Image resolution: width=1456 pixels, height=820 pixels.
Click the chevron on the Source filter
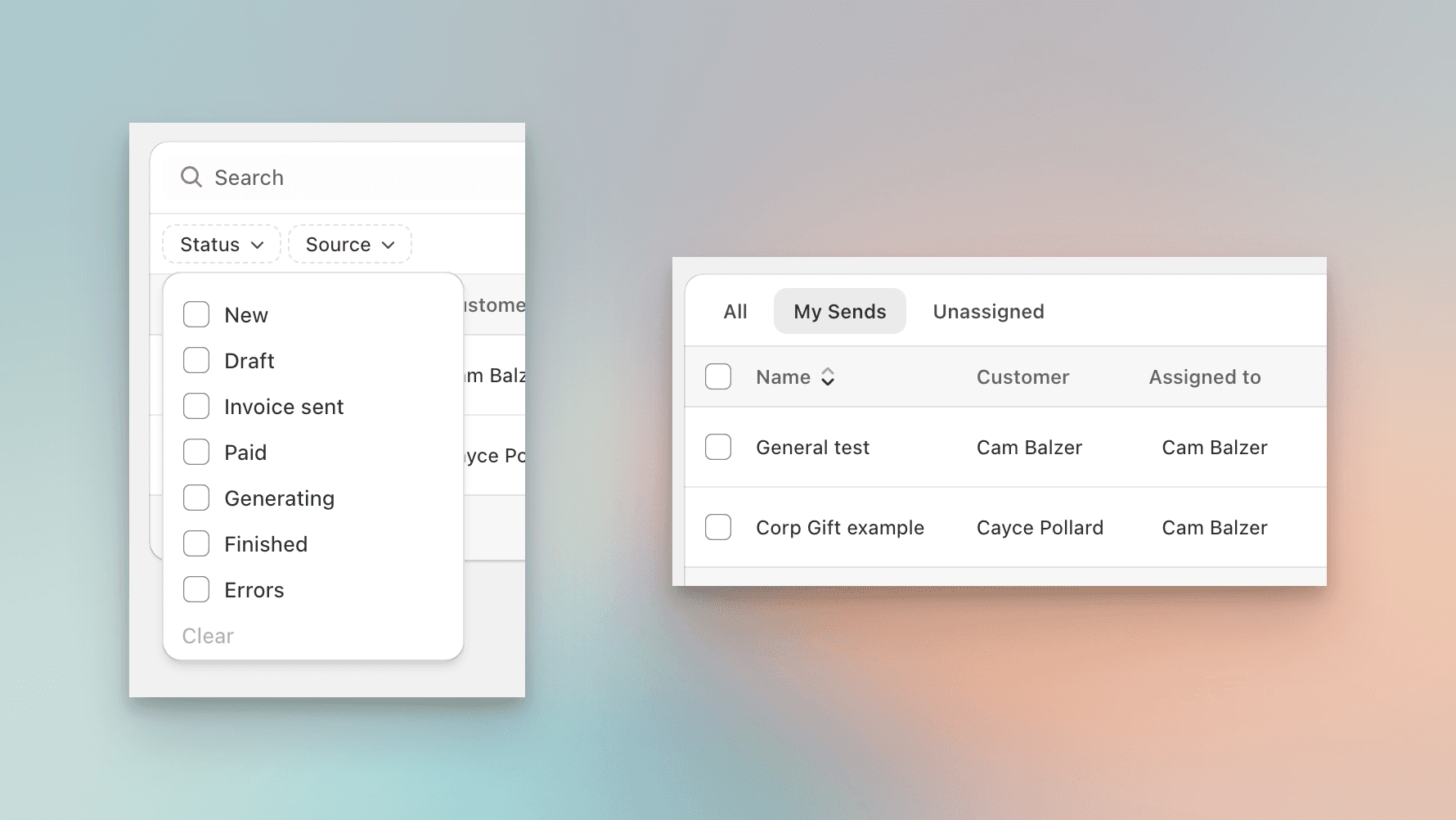click(x=389, y=244)
